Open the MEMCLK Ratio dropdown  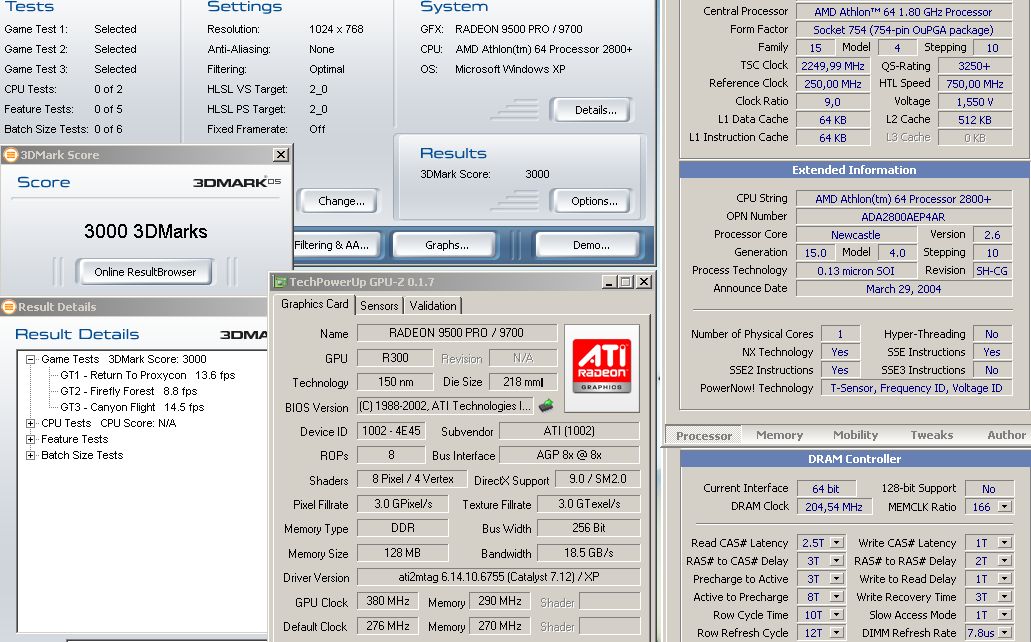pyautogui.click(x=1005, y=506)
